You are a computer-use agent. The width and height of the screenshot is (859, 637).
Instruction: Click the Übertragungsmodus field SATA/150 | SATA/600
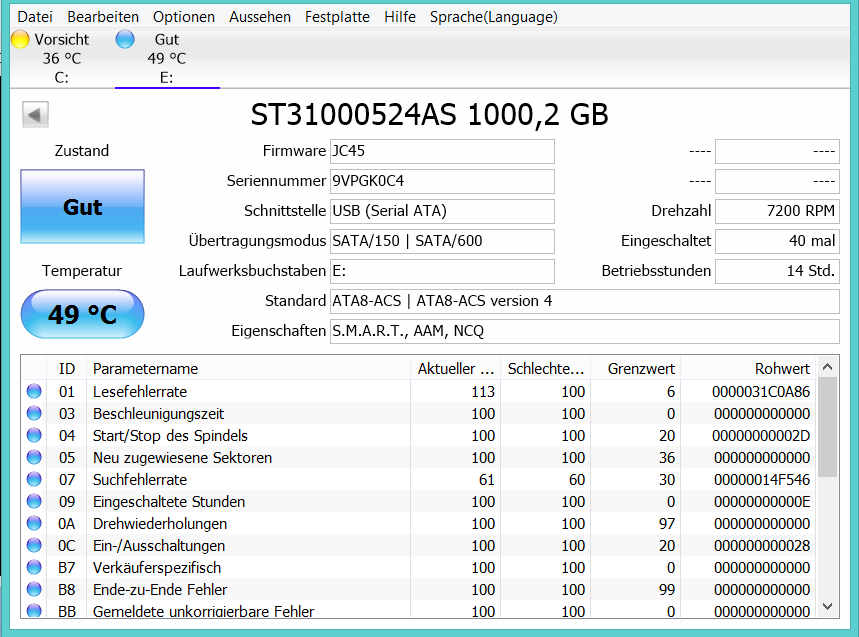[x=442, y=242]
